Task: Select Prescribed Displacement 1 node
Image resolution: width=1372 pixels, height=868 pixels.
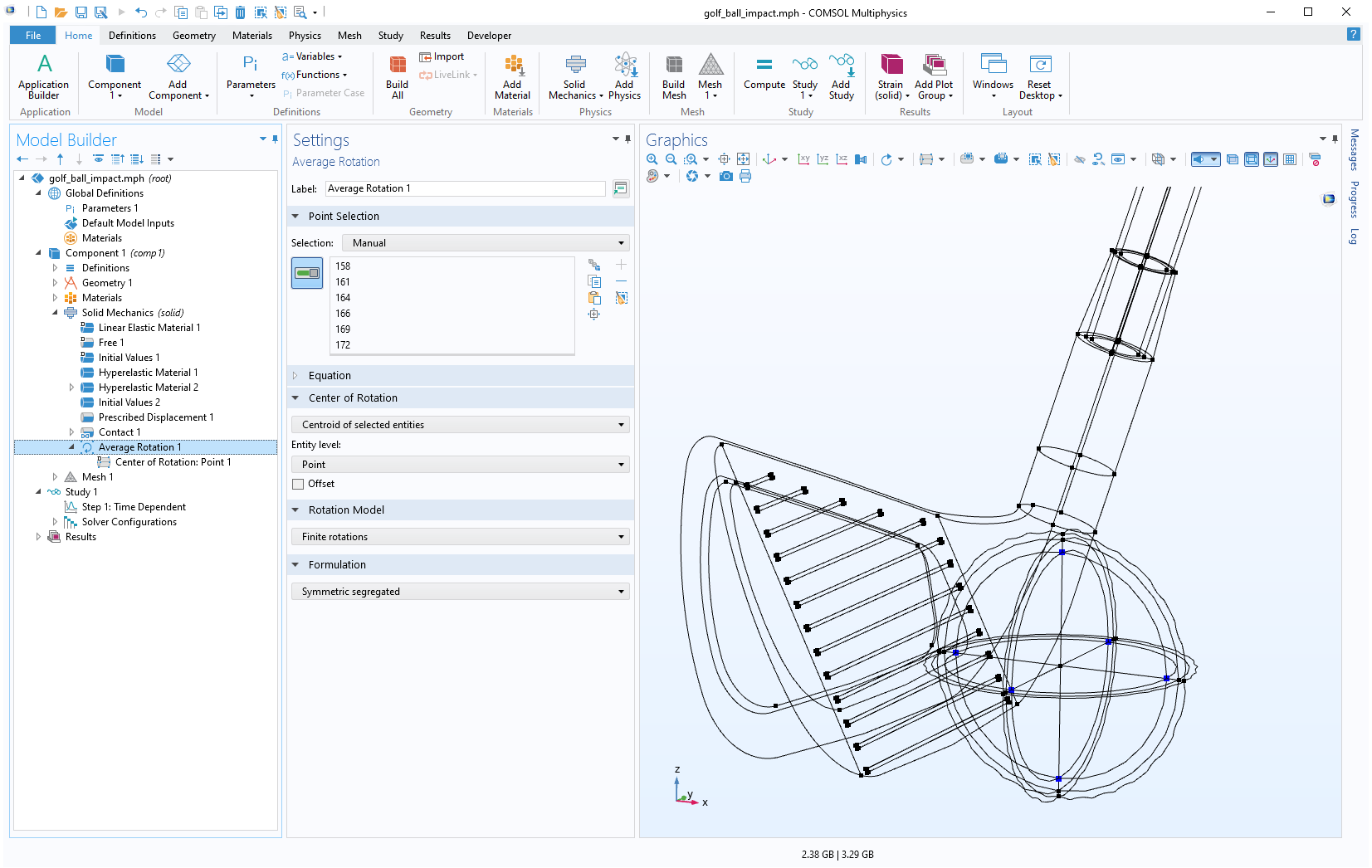Action: [156, 417]
